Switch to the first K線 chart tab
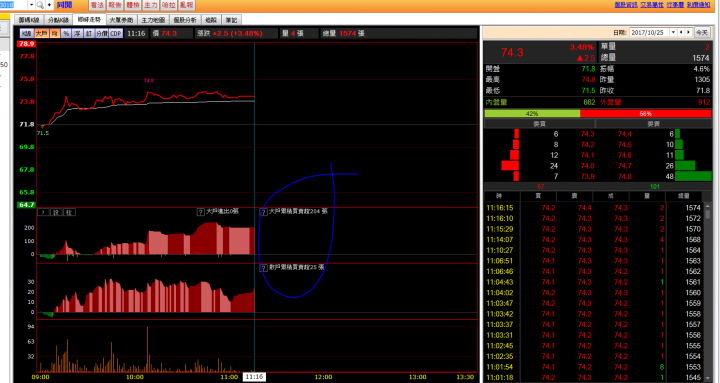The width and height of the screenshot is (720, 383). [29, 20]
